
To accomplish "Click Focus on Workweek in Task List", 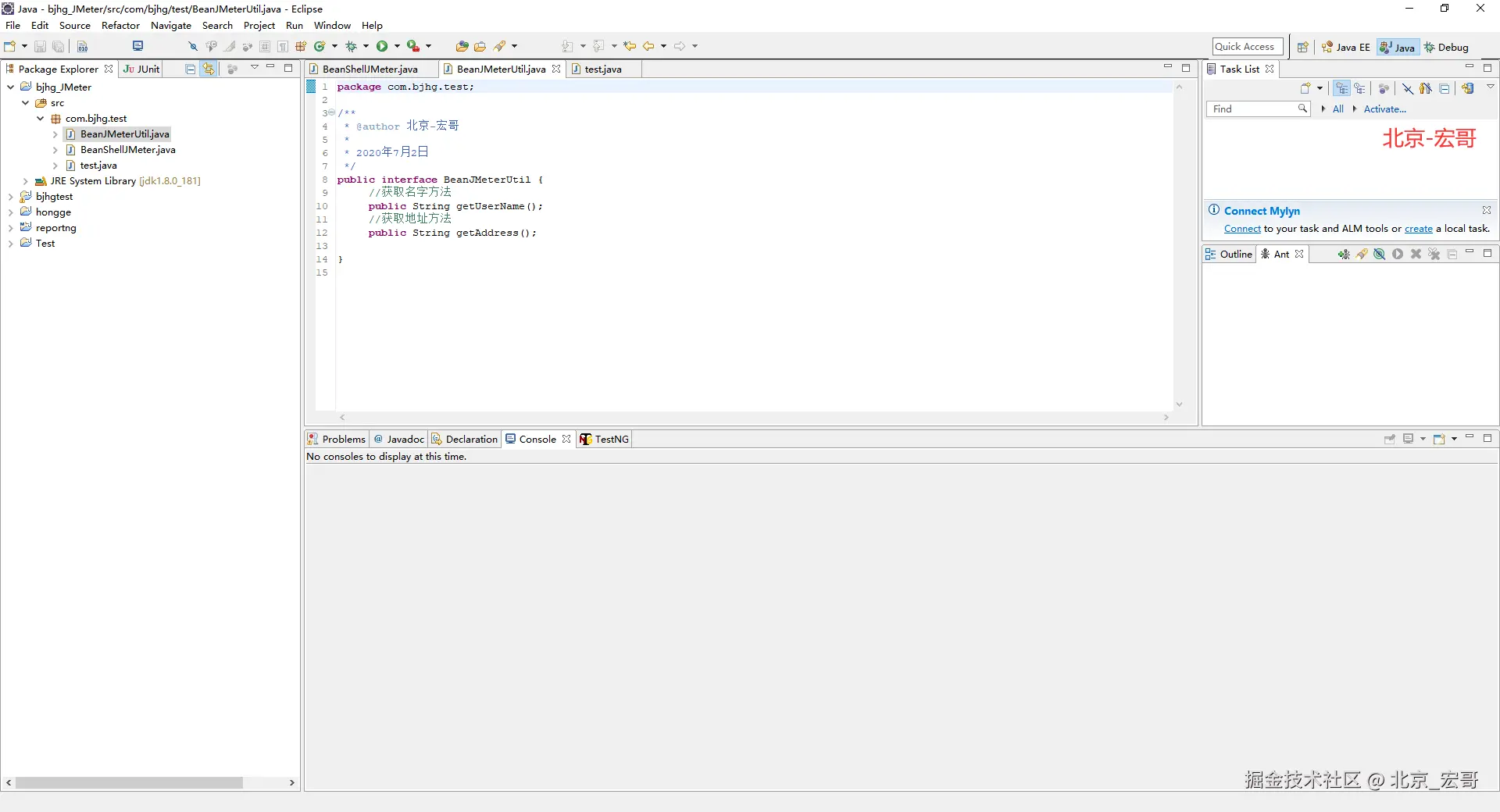I will pyautogui.click(x=1384, y=88).
